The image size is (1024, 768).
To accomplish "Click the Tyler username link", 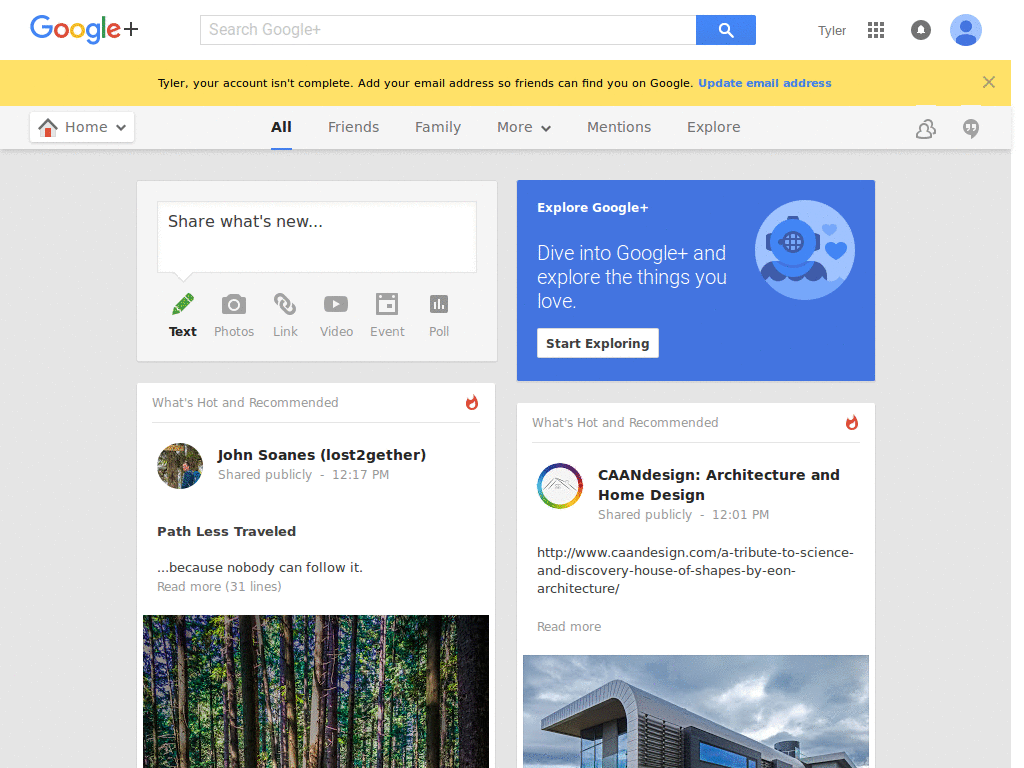I will tap(832, 31).
